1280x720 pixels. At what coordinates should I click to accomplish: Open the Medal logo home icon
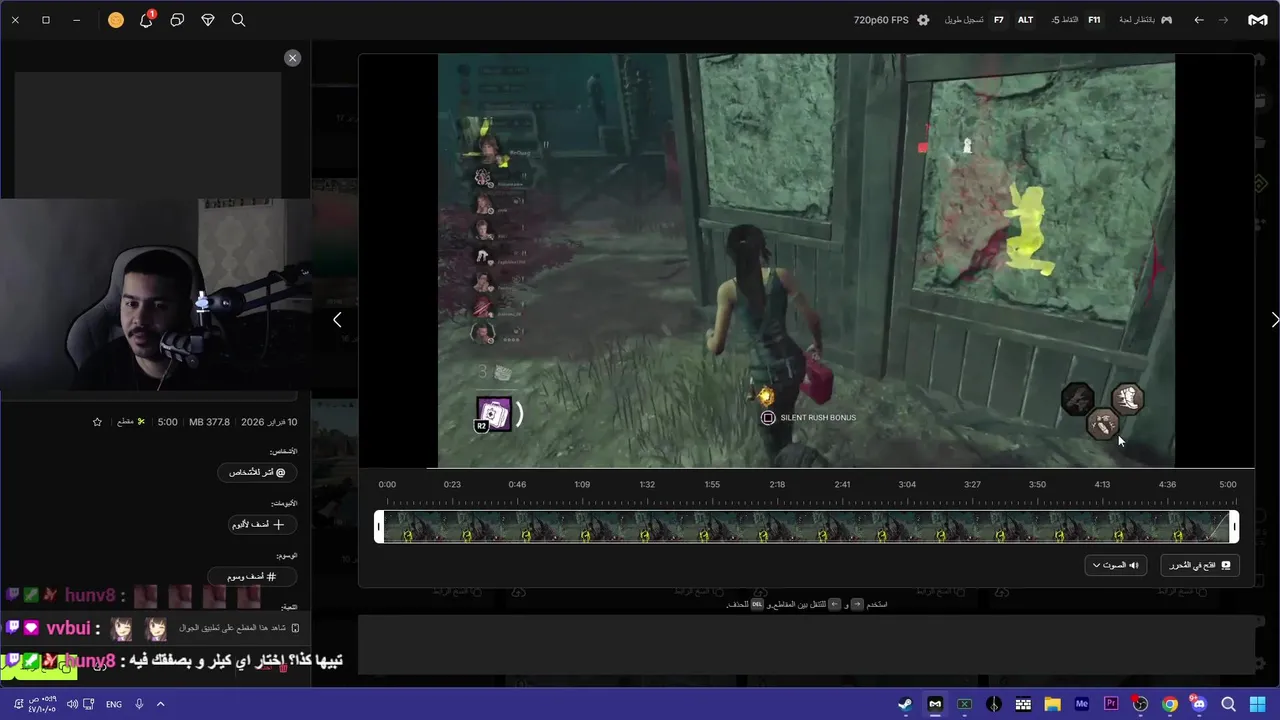(1258, 20)
